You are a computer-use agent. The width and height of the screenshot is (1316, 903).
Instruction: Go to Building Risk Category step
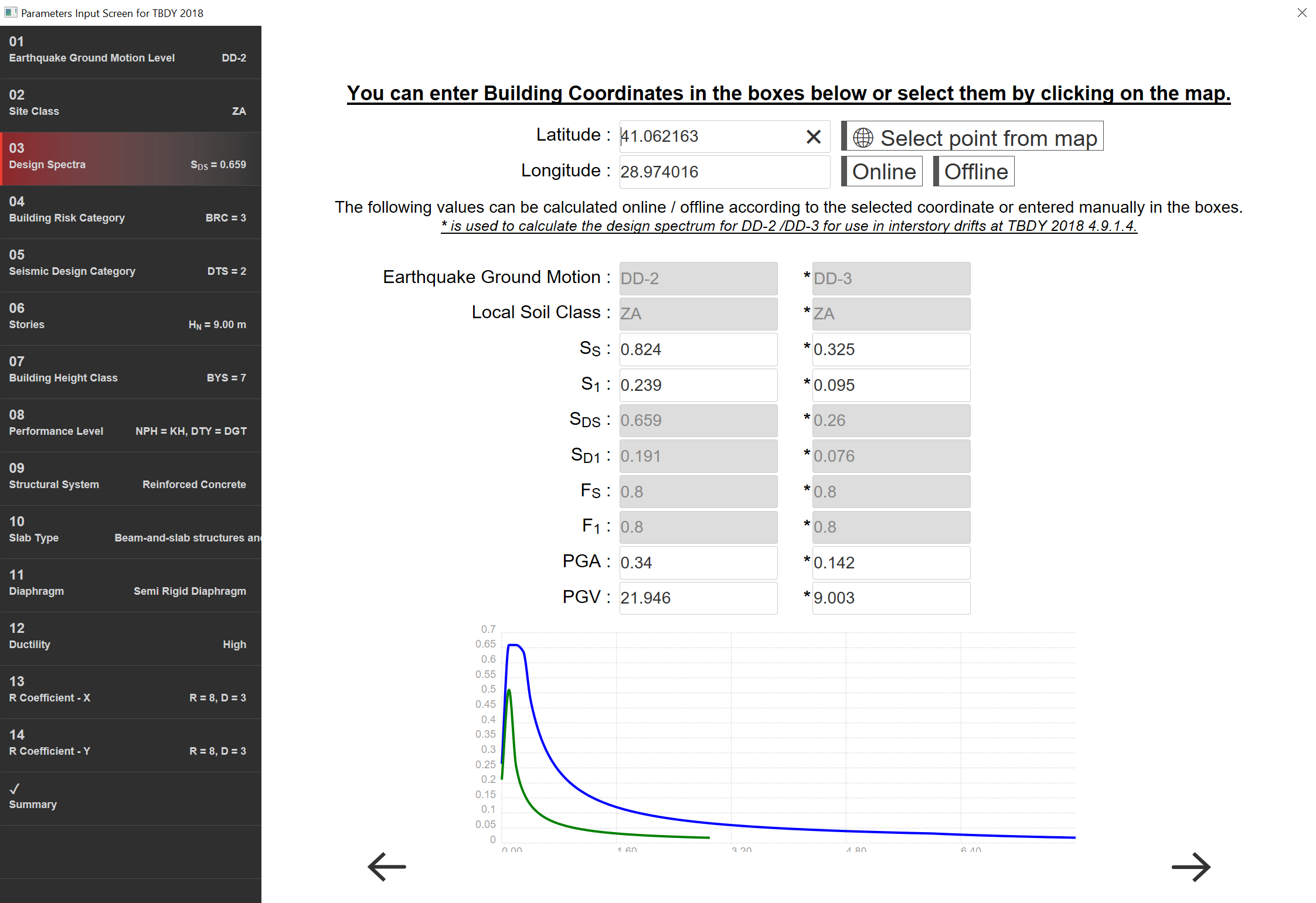(x=130, y=212)
